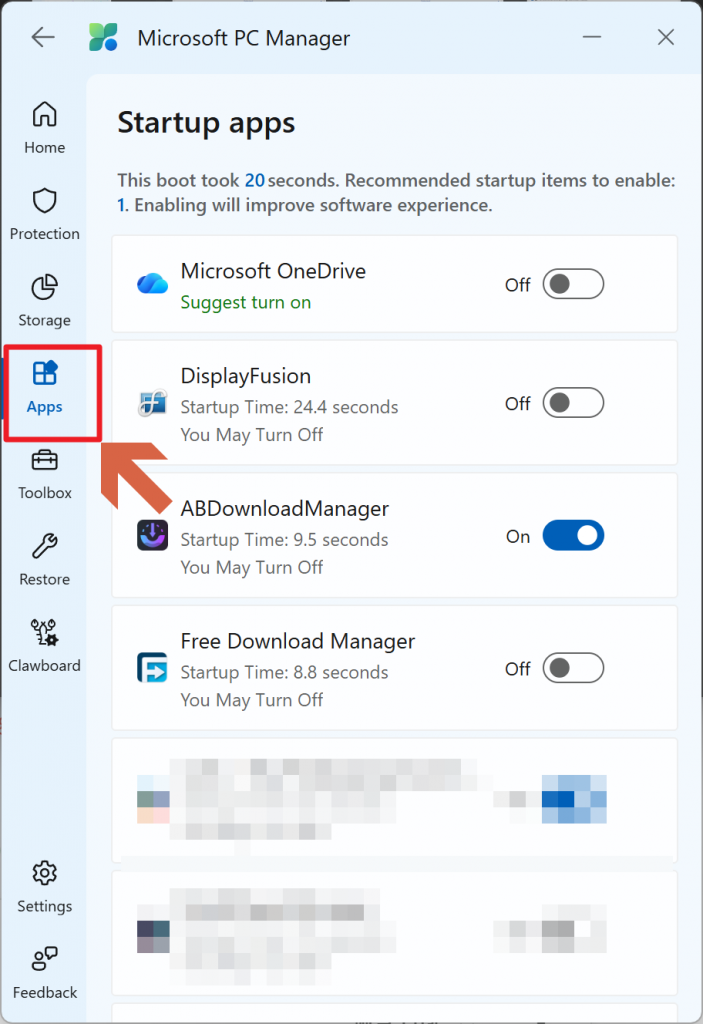This screenshot has height=1024, width=703.
Task: Enable DisplayFusion startup toggle
Action: coord(573,403)
